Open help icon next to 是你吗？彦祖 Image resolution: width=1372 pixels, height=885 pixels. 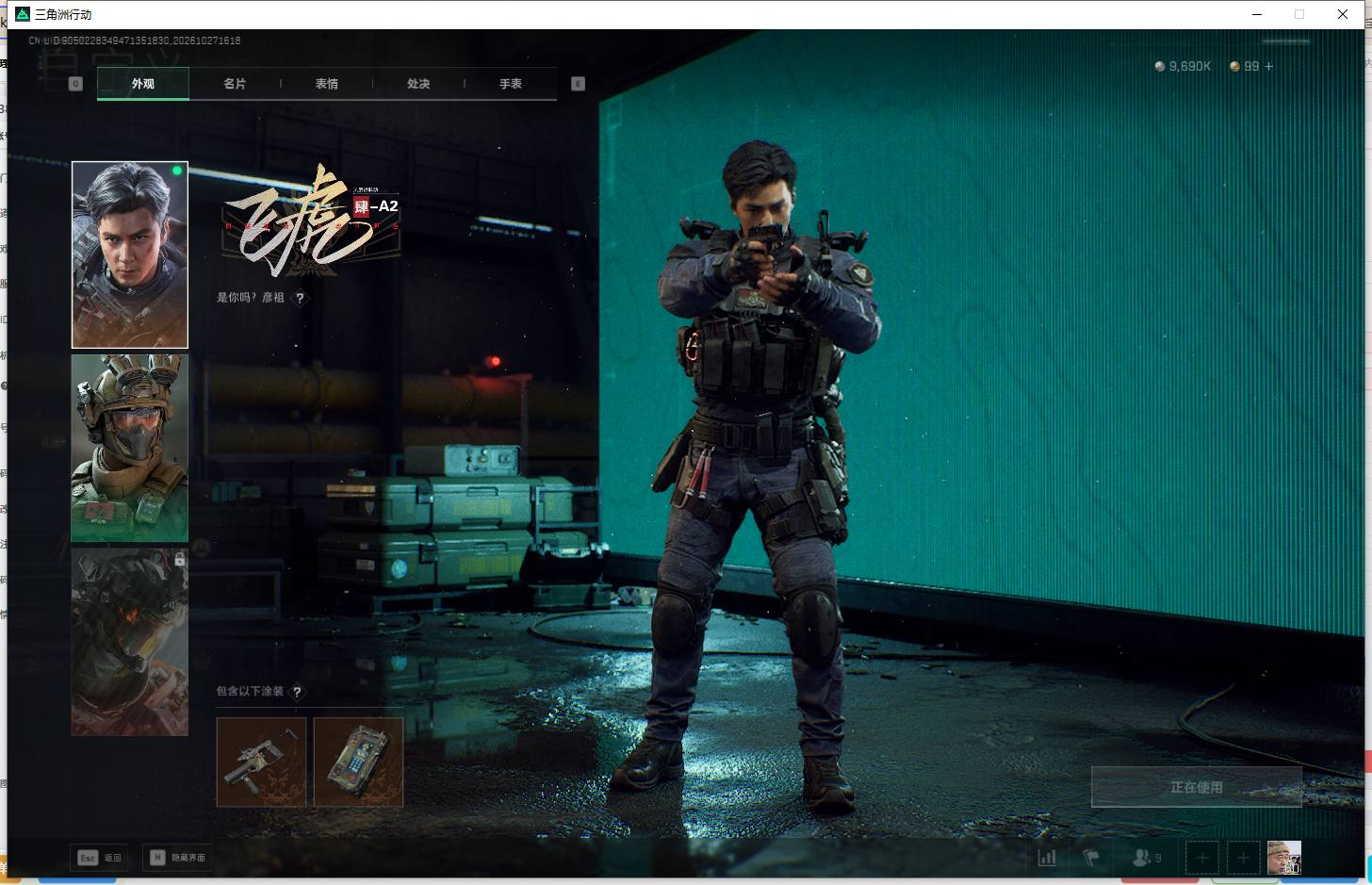pos(300,298)
